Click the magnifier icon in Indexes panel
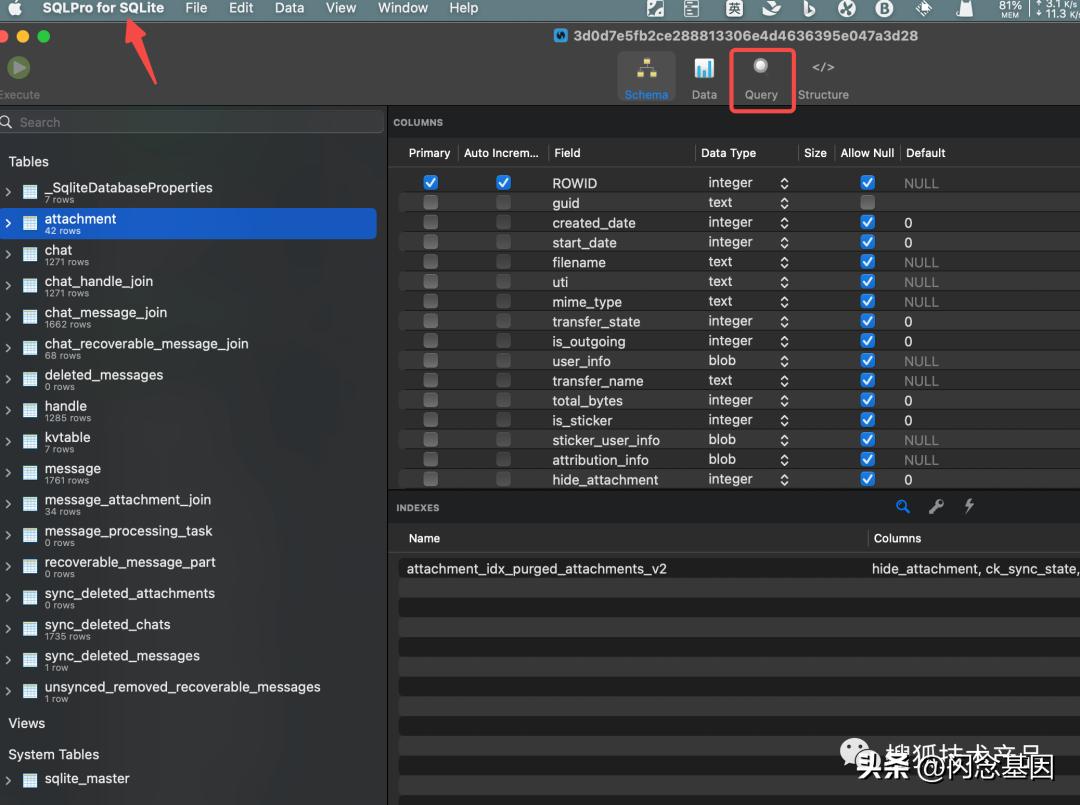1080x805 pixels. [x=903, y=507]
